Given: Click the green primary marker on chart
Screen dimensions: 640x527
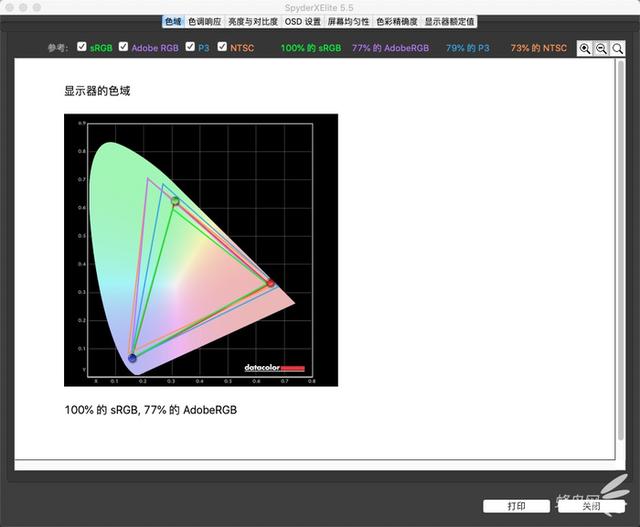Looking at the screenshot, I should (x=175, y=201).
